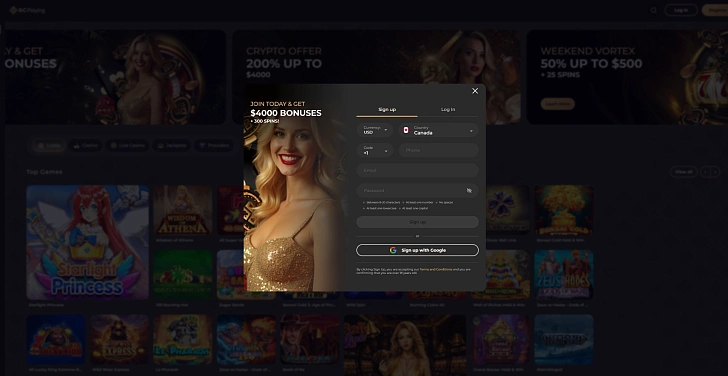The width and height of the screenshot is (728, 376).
Task: Click the Google logo icon
Action: click(x=393, y=250)
